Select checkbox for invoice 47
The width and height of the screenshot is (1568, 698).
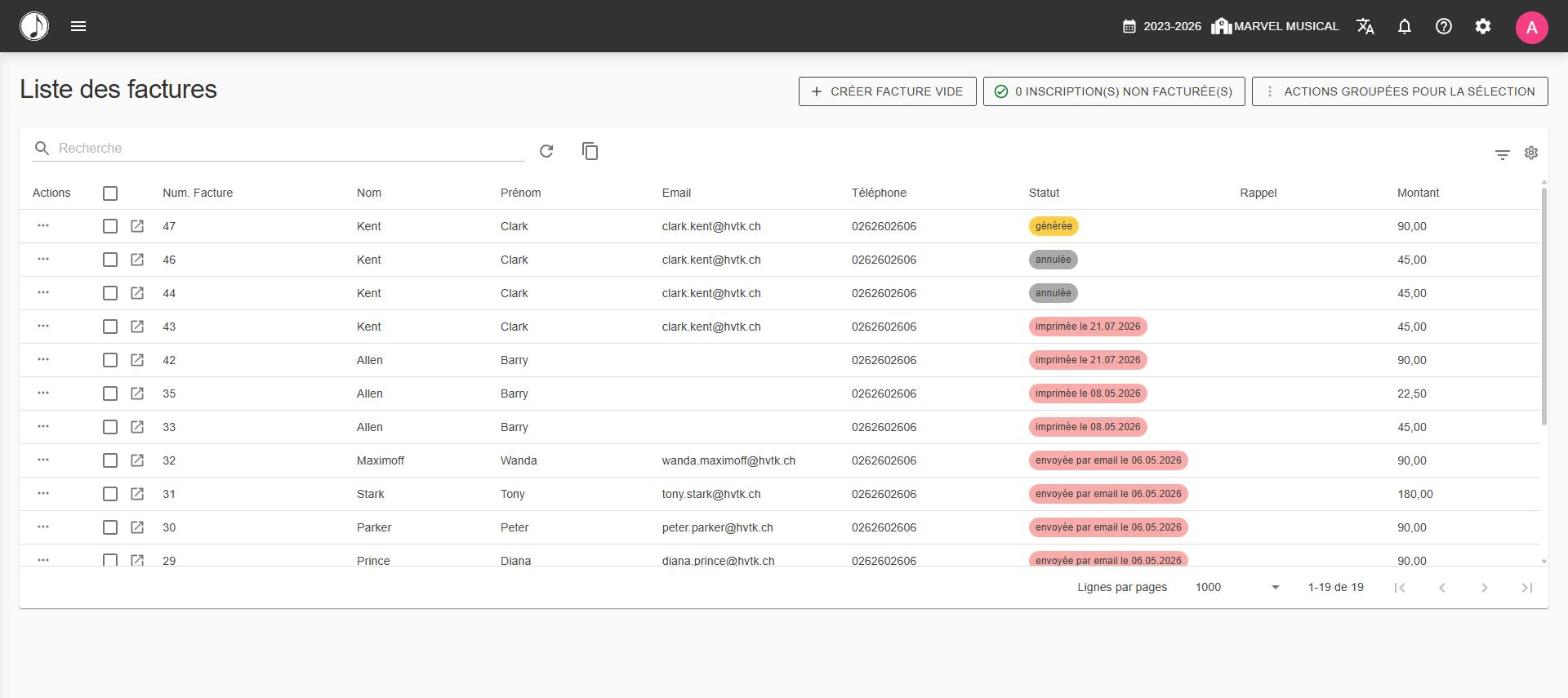pos(110,226)
